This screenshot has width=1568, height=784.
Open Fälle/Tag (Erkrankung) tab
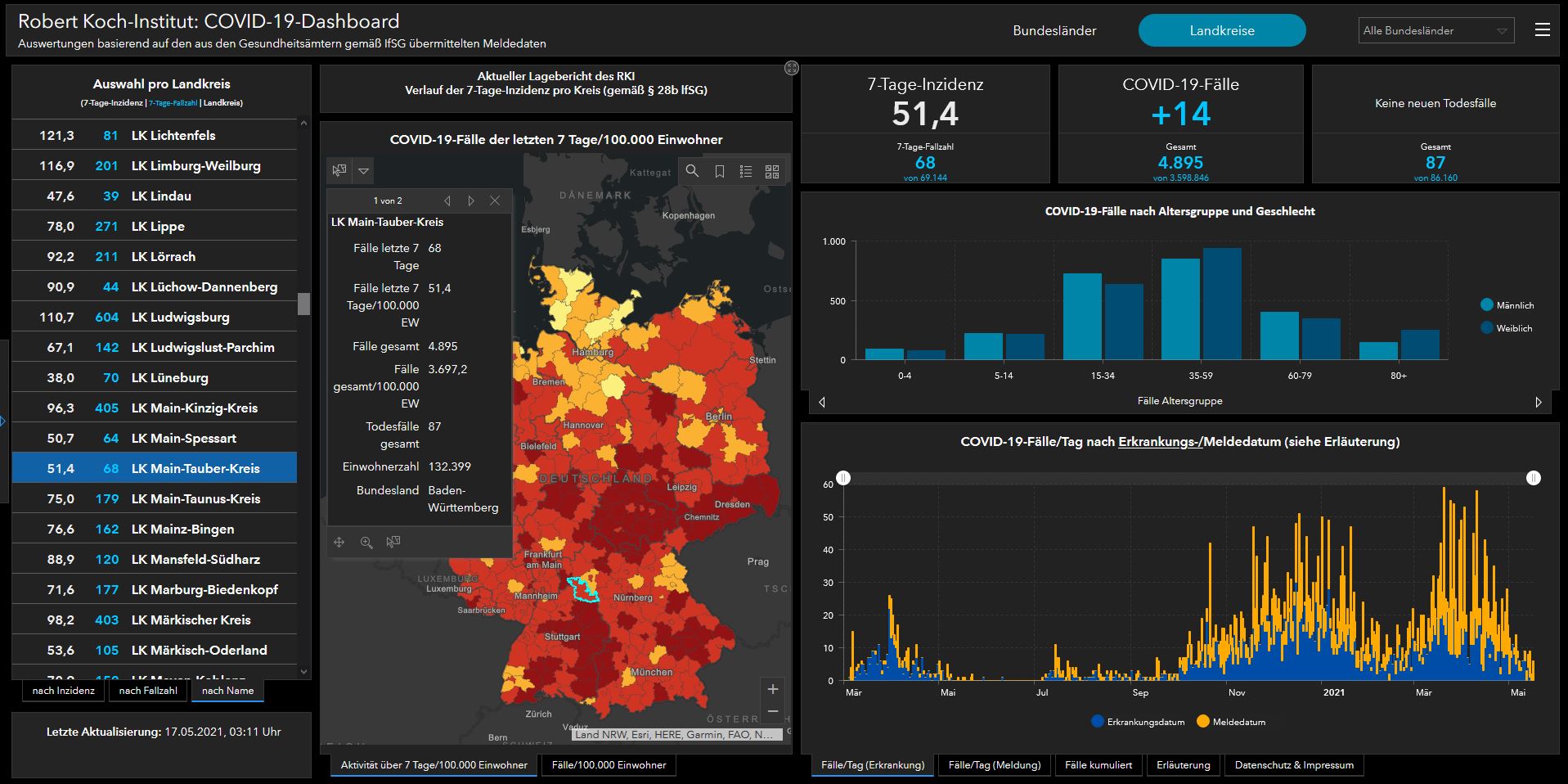(873, 765)
